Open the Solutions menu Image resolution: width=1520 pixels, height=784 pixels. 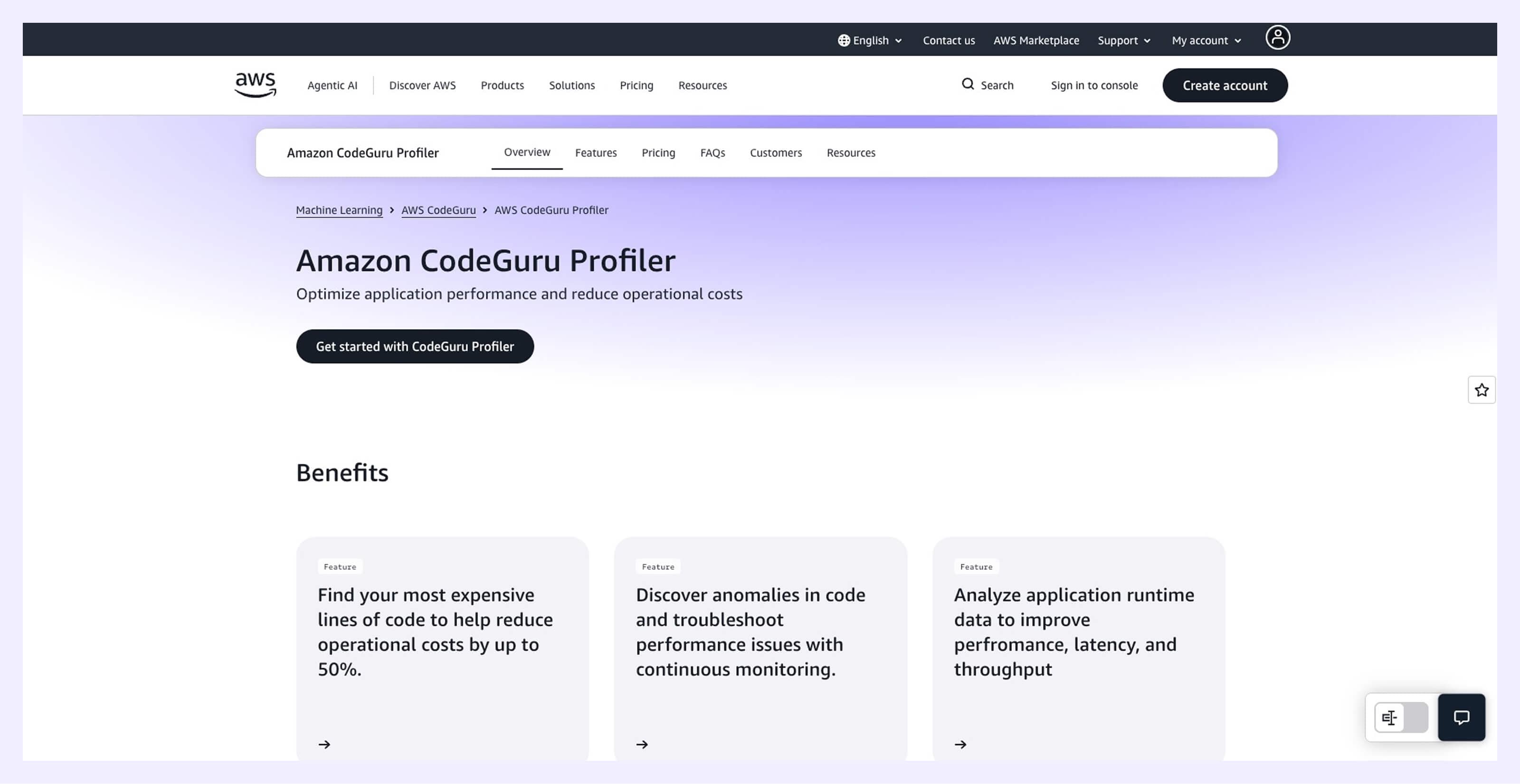[572, 85]
